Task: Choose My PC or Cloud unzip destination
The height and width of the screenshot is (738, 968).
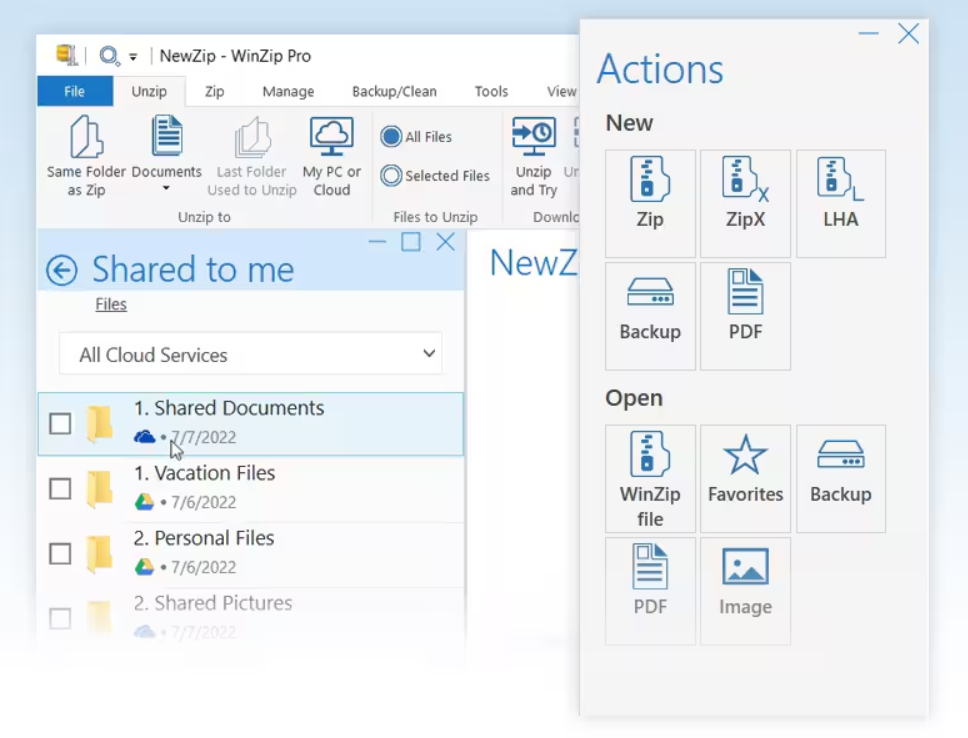Action: (x=332, y=156)
